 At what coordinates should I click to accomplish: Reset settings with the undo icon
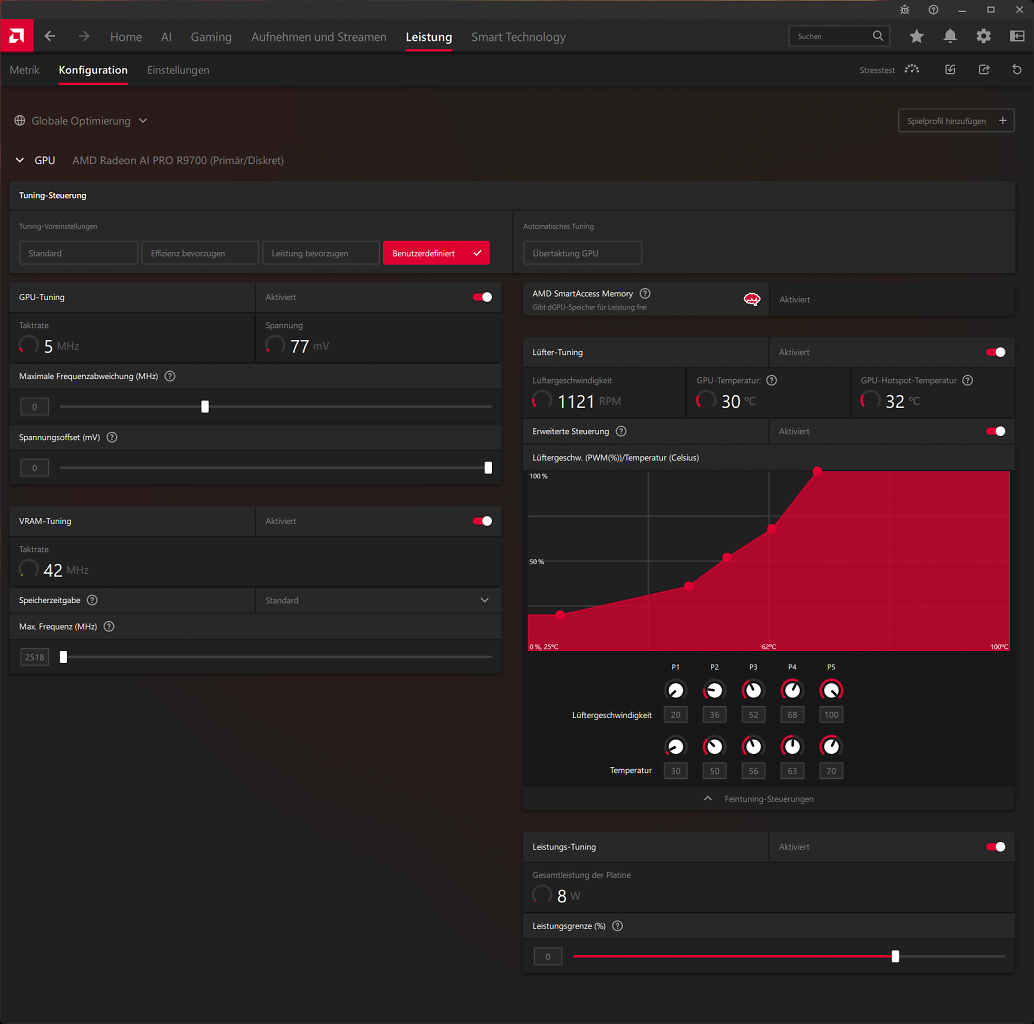(x=1017, y=69)
